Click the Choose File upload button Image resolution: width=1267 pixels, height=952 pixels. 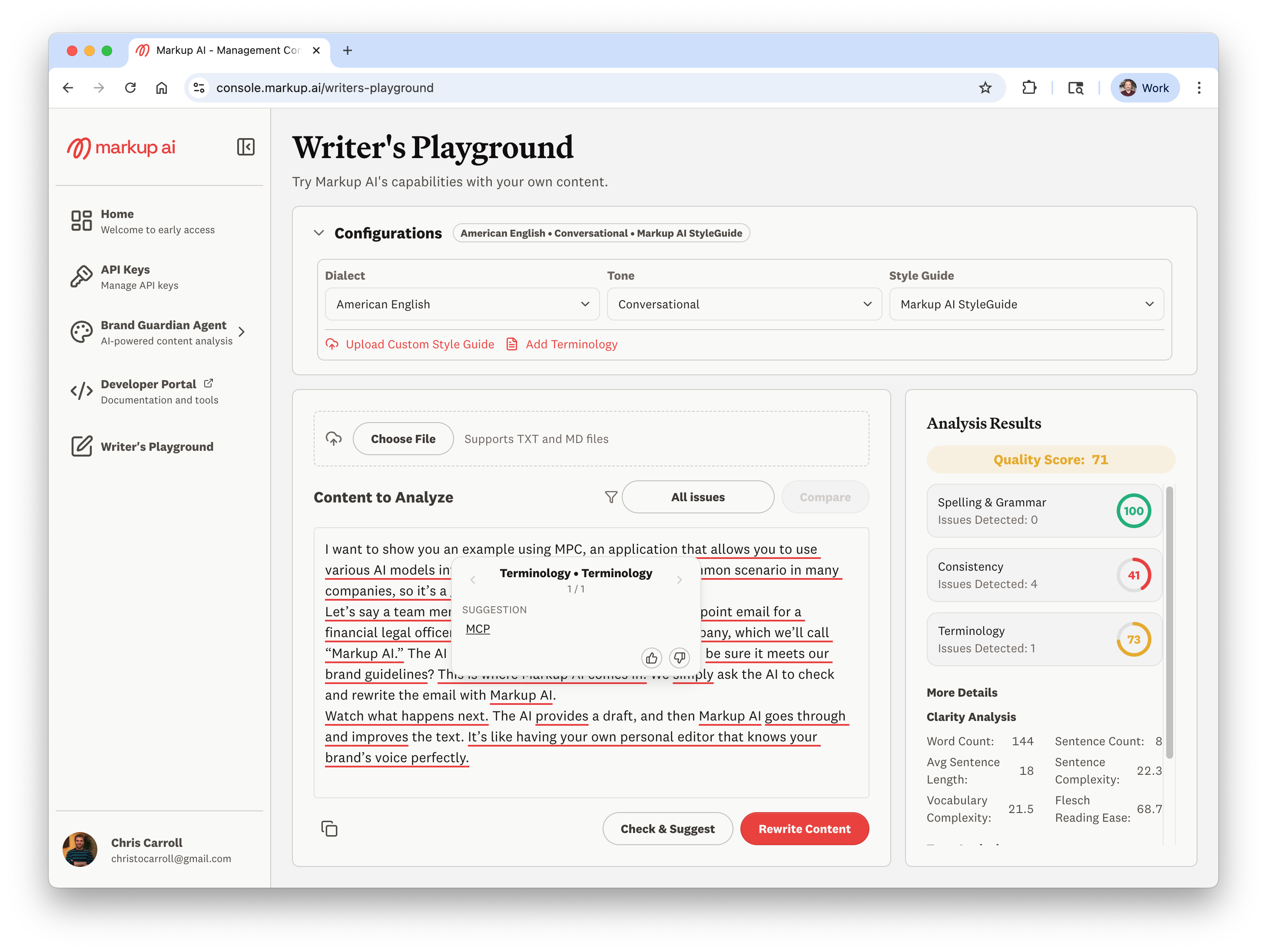pos(403,439)
